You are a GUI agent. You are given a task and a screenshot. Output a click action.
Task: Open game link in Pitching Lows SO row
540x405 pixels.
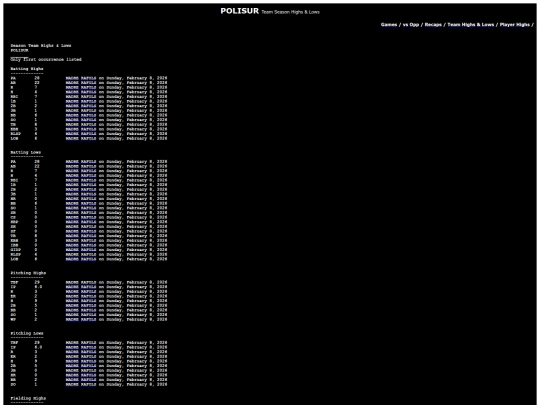coord(81,384)
